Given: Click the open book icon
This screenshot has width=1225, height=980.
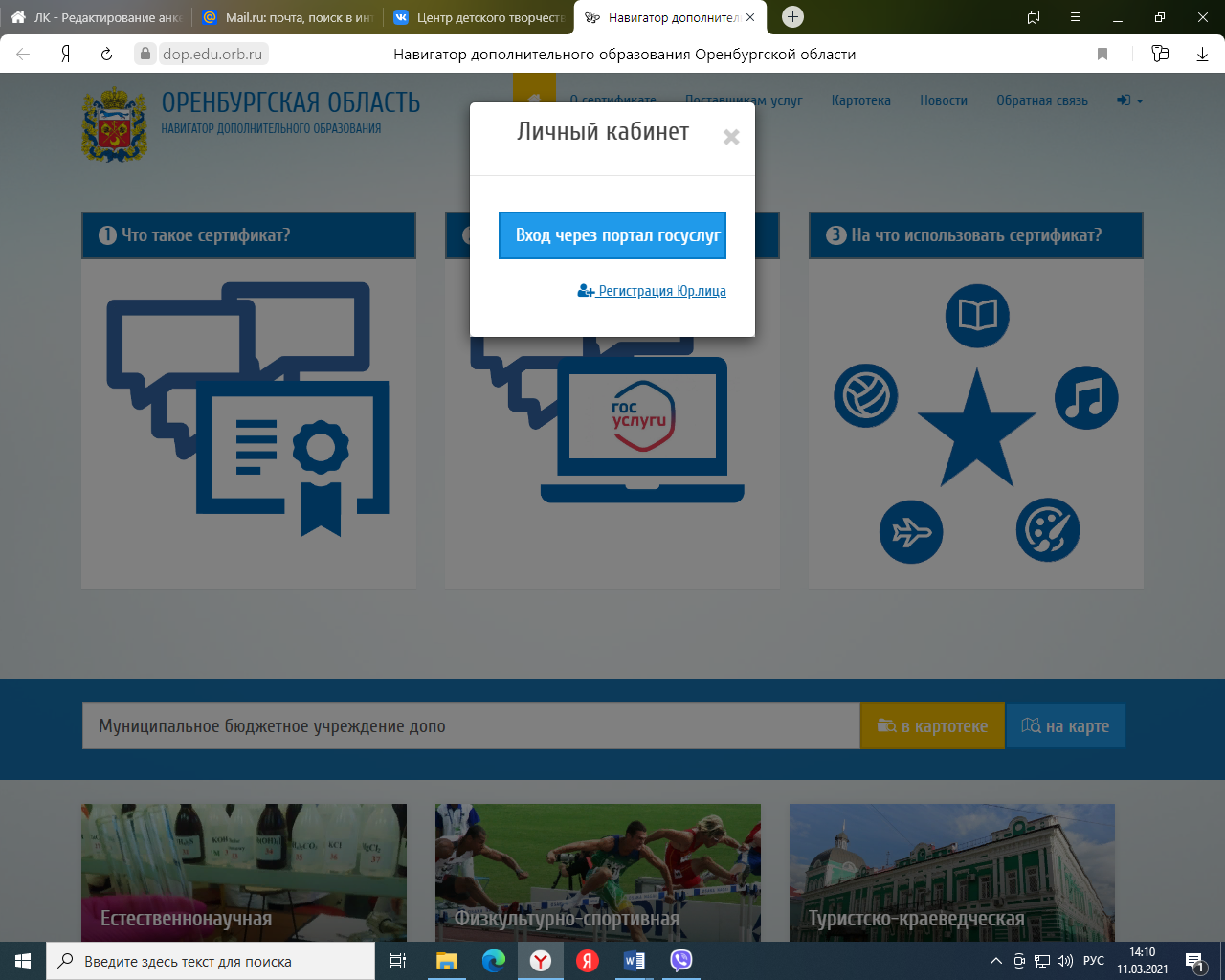Looking at the screenshot, I should [x=977, y=316].
